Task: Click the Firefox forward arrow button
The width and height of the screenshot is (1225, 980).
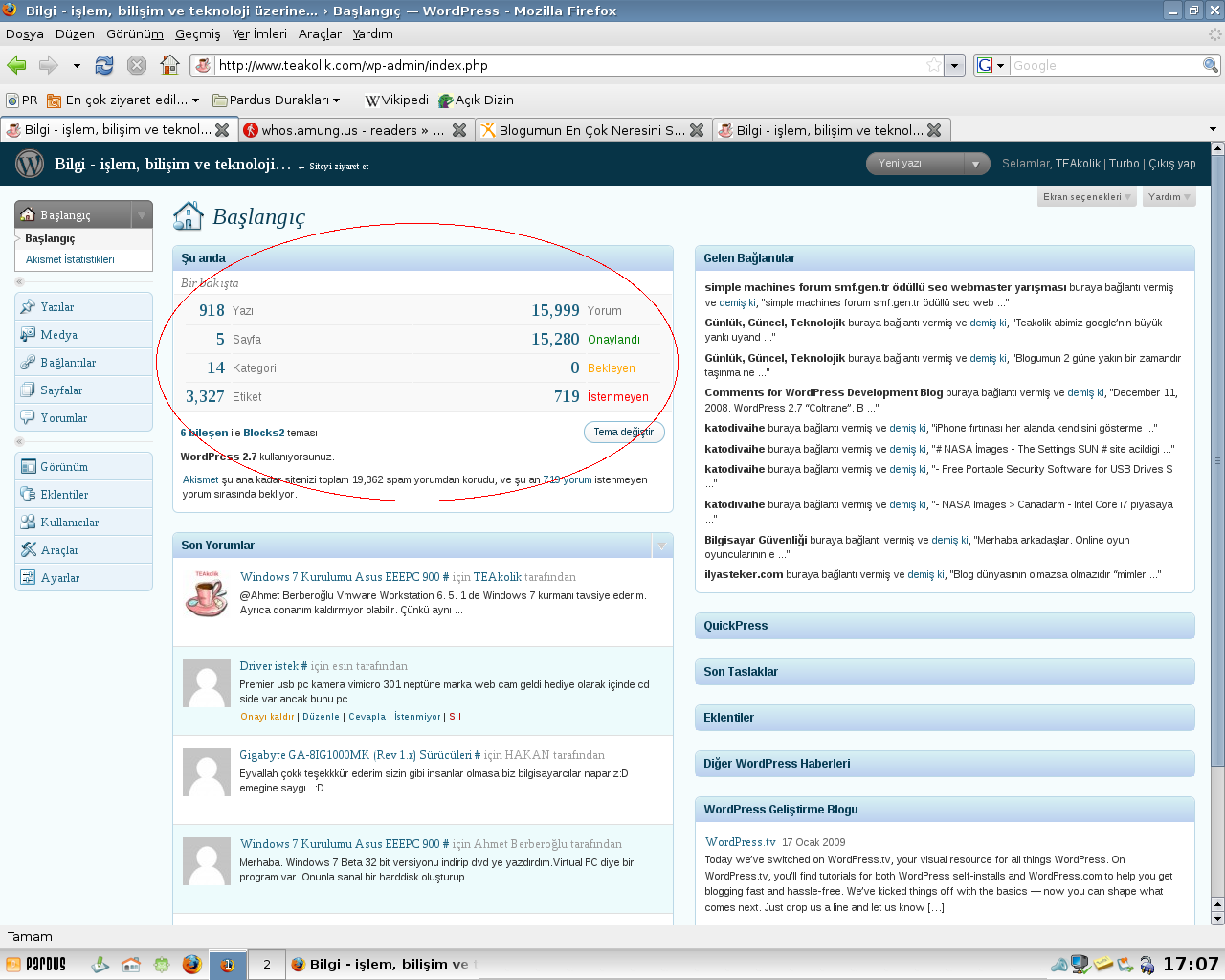Action: pos(48,65)
